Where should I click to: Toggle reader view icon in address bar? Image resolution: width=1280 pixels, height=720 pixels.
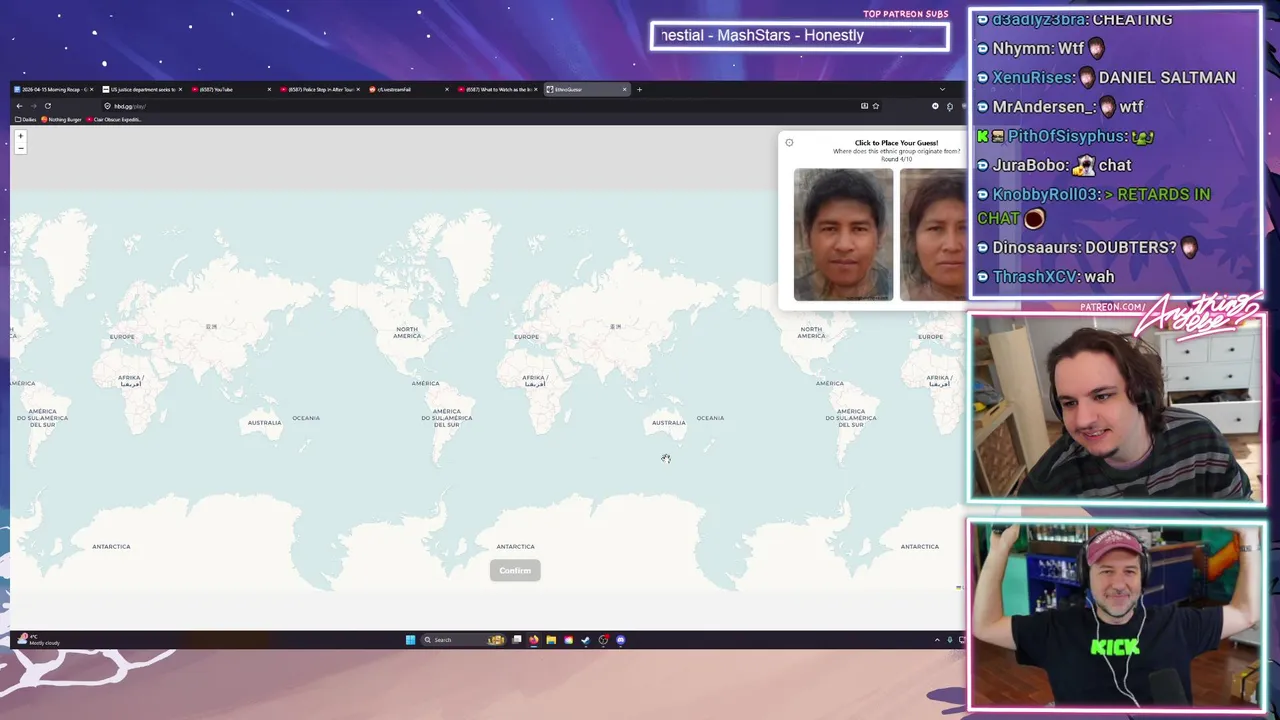point(864,106)
